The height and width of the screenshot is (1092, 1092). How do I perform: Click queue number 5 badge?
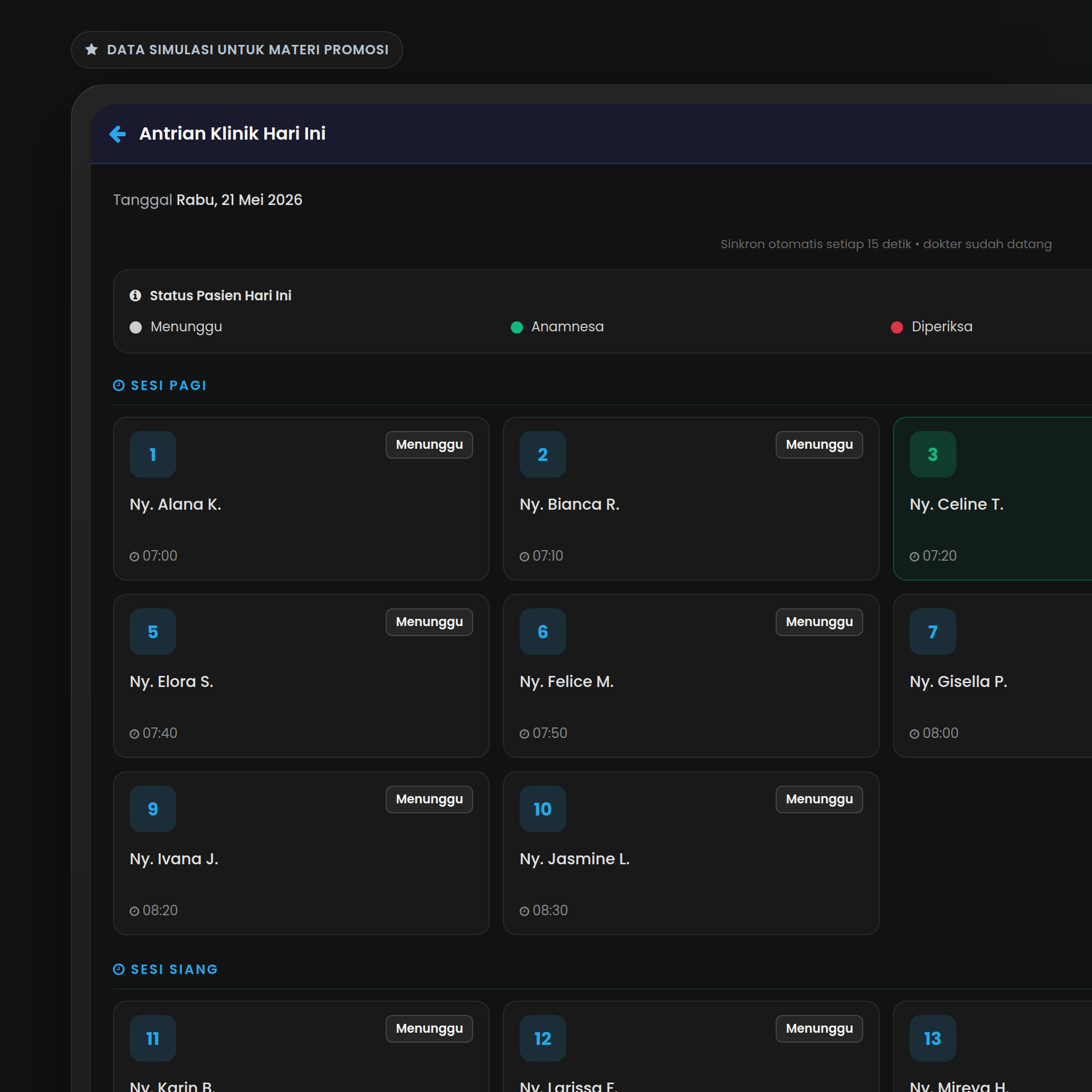[152, 632]
